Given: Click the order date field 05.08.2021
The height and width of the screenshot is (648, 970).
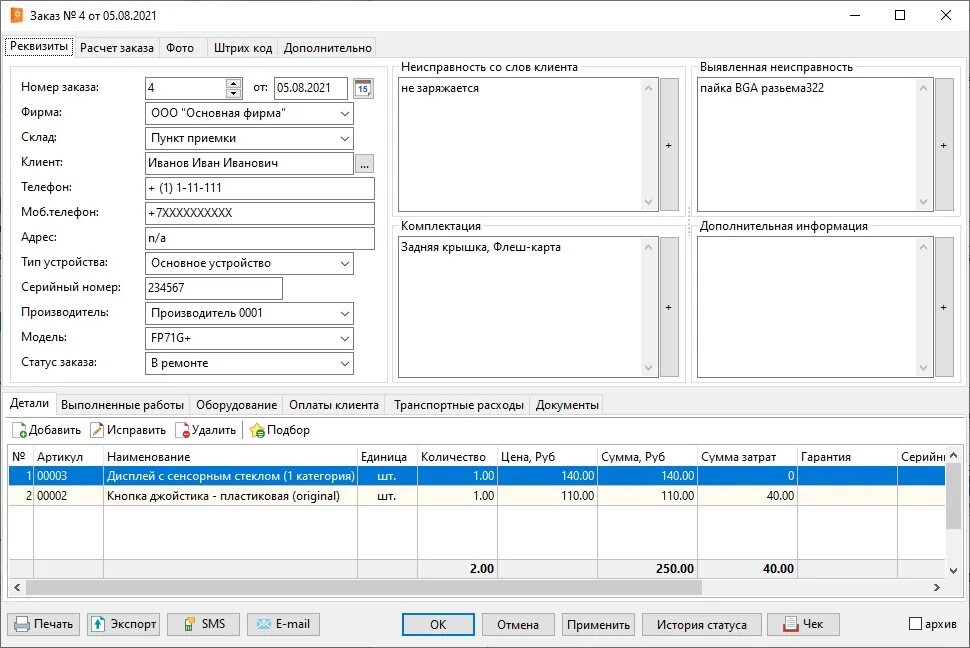Looking at the screenshot, I should [x=311, y=88].
